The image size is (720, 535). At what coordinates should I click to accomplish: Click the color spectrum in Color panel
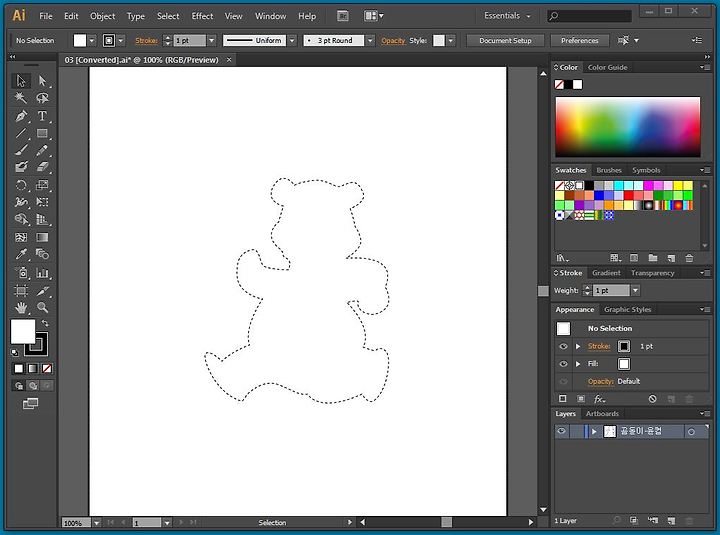click(x=628, y=127)
